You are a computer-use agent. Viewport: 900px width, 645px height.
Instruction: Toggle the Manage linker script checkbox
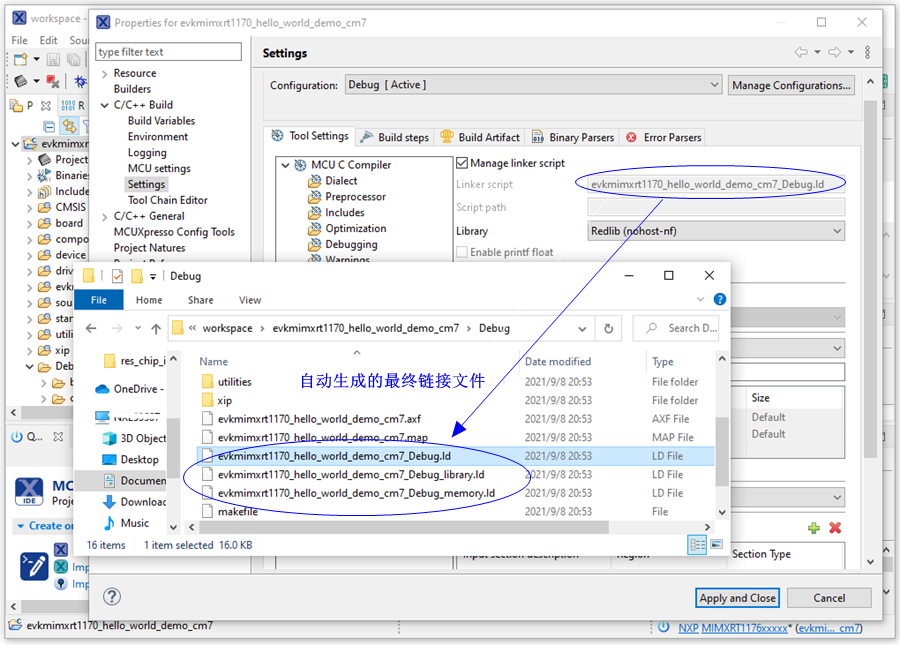(462, 163)
